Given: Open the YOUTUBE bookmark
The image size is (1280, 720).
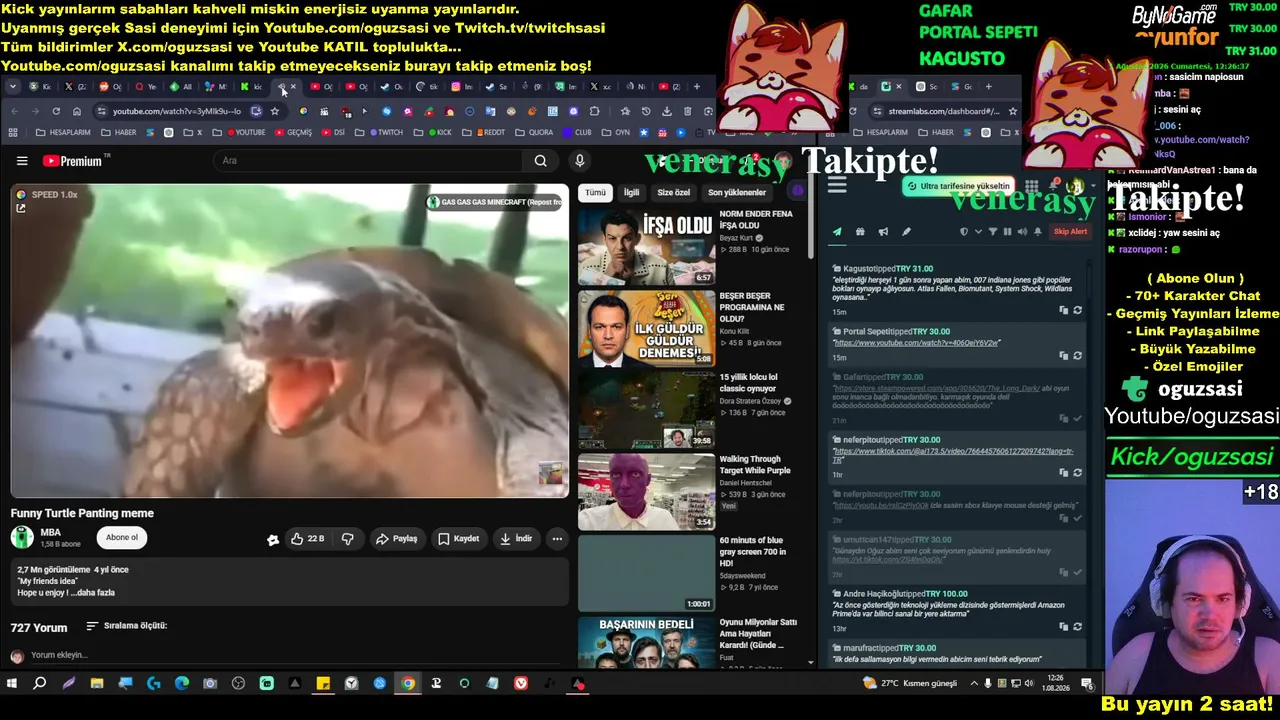Looking at the screenshot, I should 246,132.
